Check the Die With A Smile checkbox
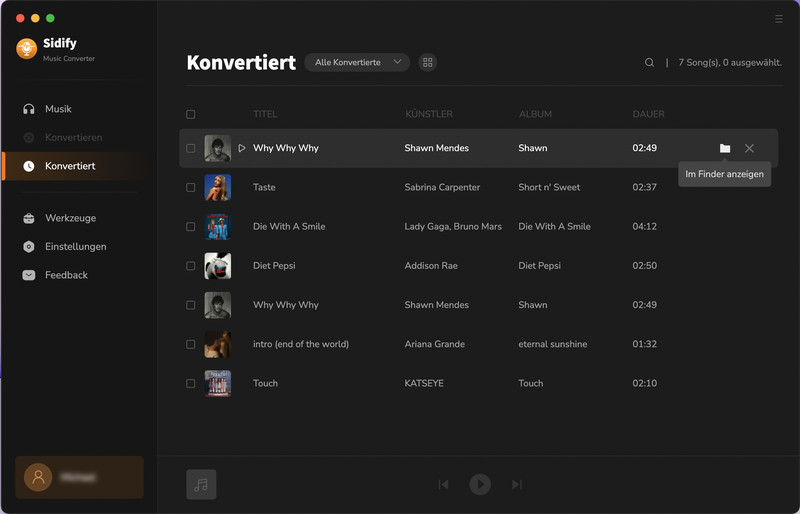 coord(190,227)
